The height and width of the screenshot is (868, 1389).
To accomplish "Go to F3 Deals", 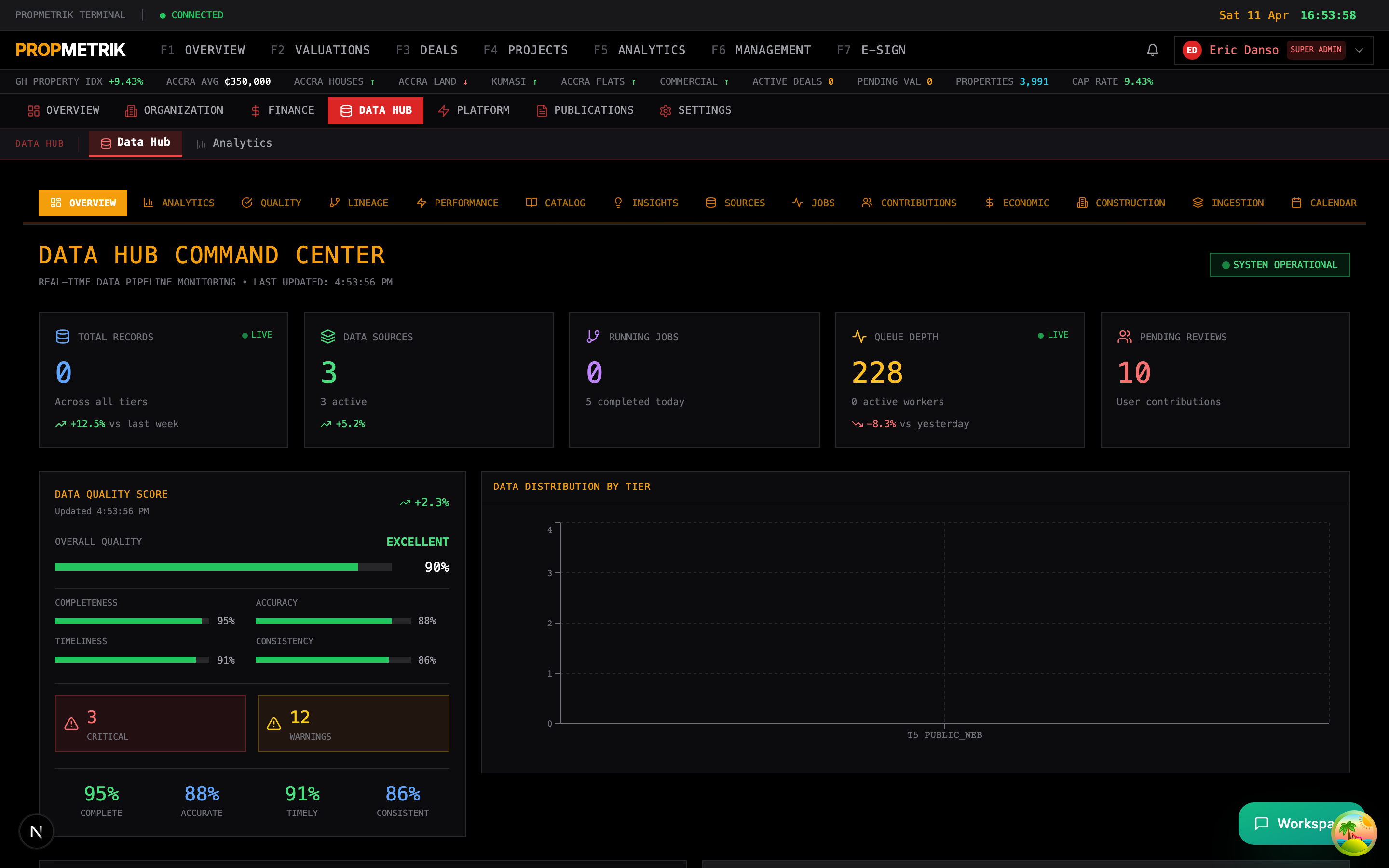I will coord(426,50).
